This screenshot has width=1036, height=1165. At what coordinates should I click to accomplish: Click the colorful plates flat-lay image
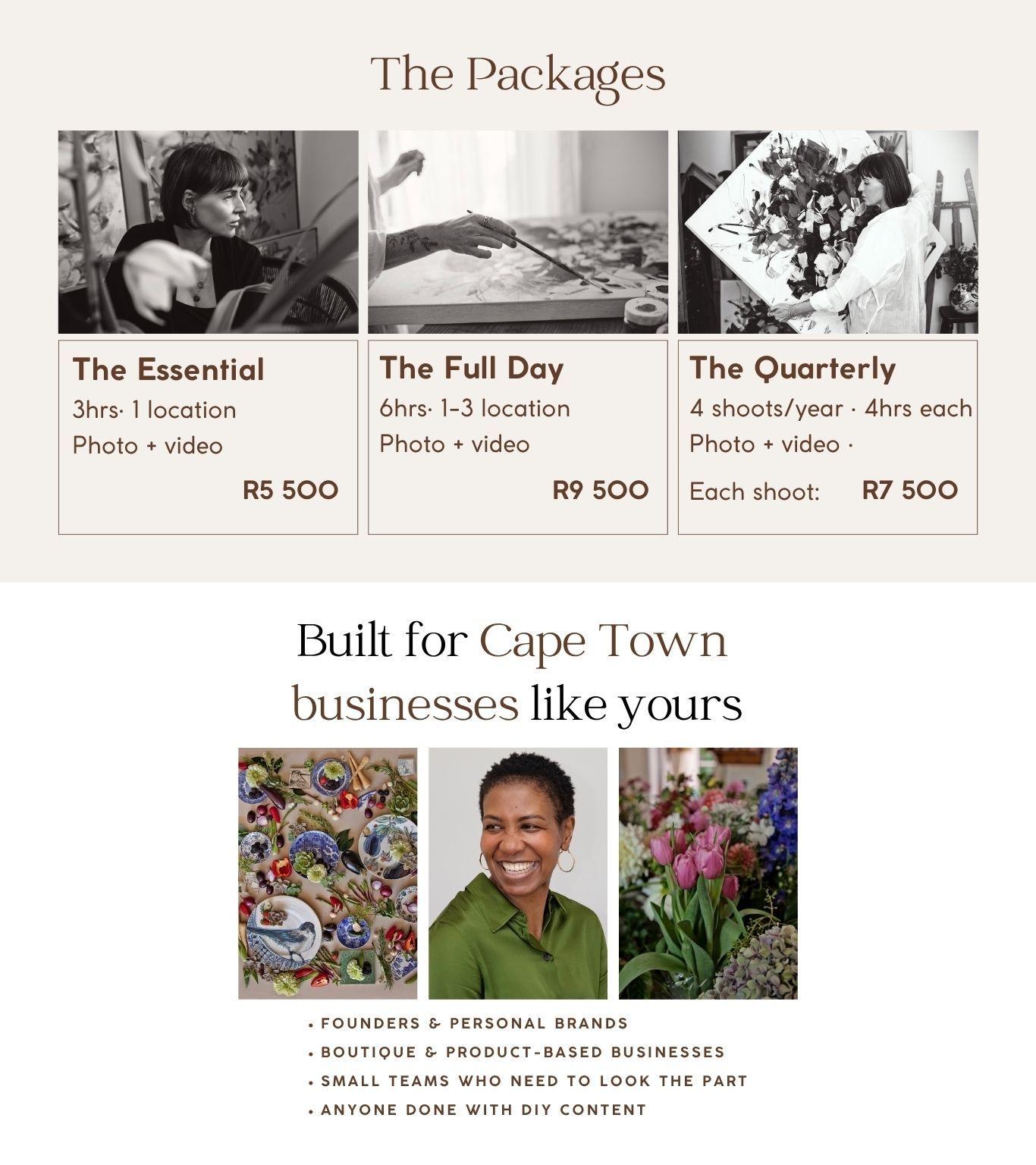point(328,873)
